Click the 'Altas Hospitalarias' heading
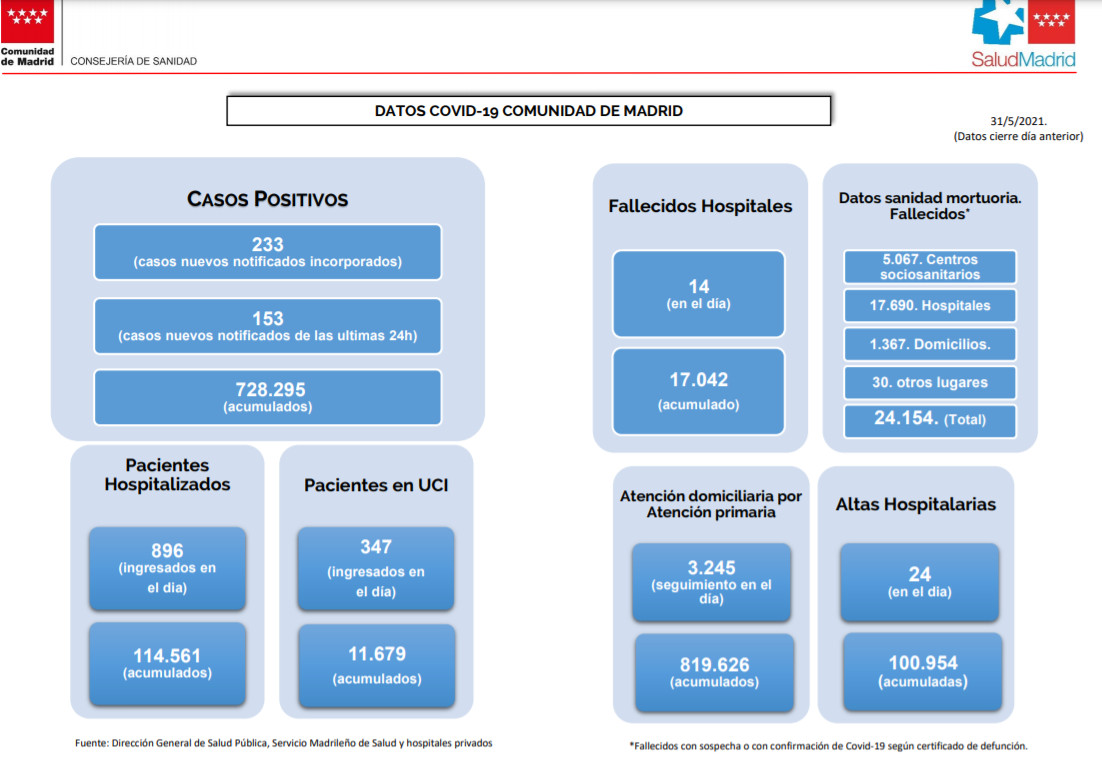The height and width of the screenshot is (773, 1102). tap(916, 504)
